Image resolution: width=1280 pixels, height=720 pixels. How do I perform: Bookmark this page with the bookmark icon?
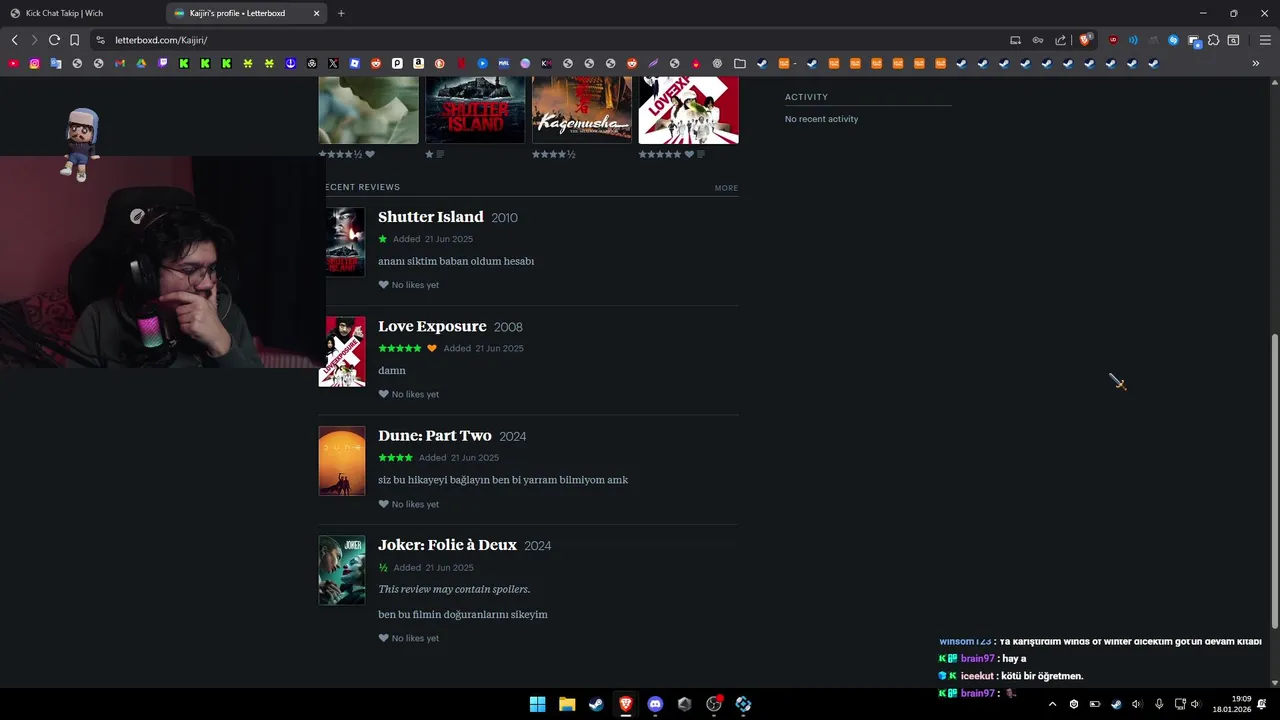[74, 40]
